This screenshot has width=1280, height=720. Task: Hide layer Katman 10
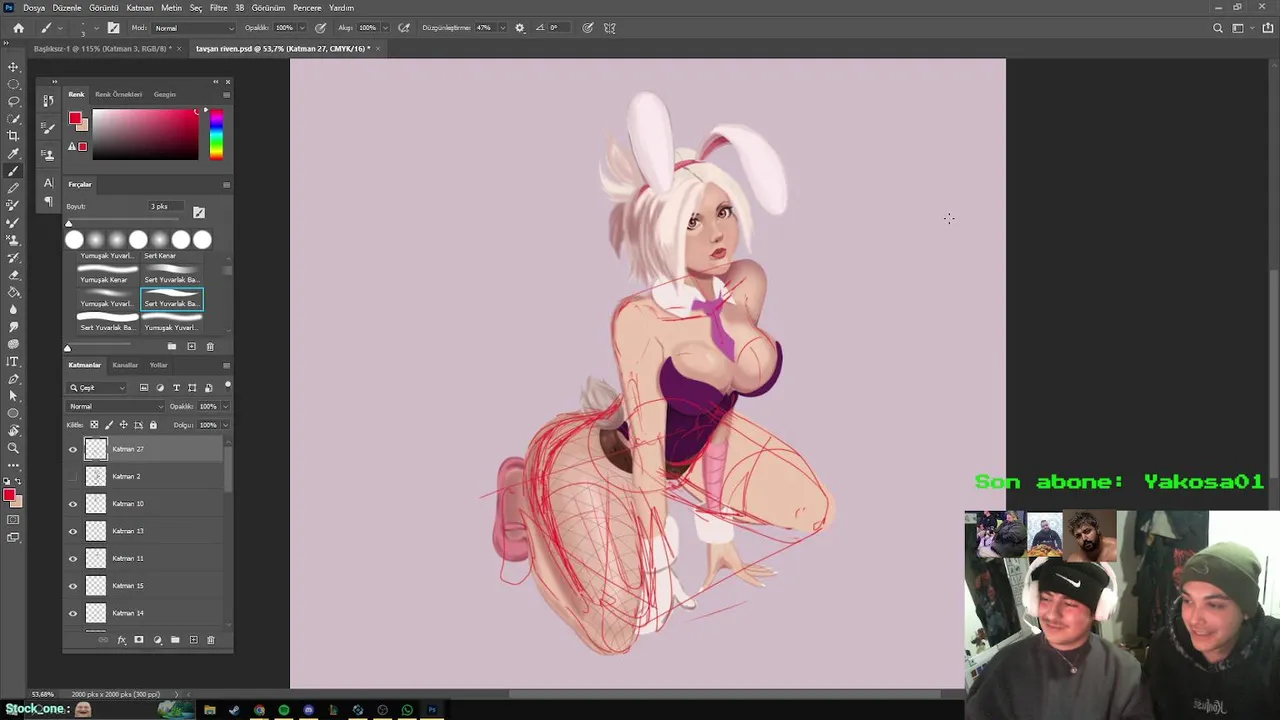(x=72, y=504)
